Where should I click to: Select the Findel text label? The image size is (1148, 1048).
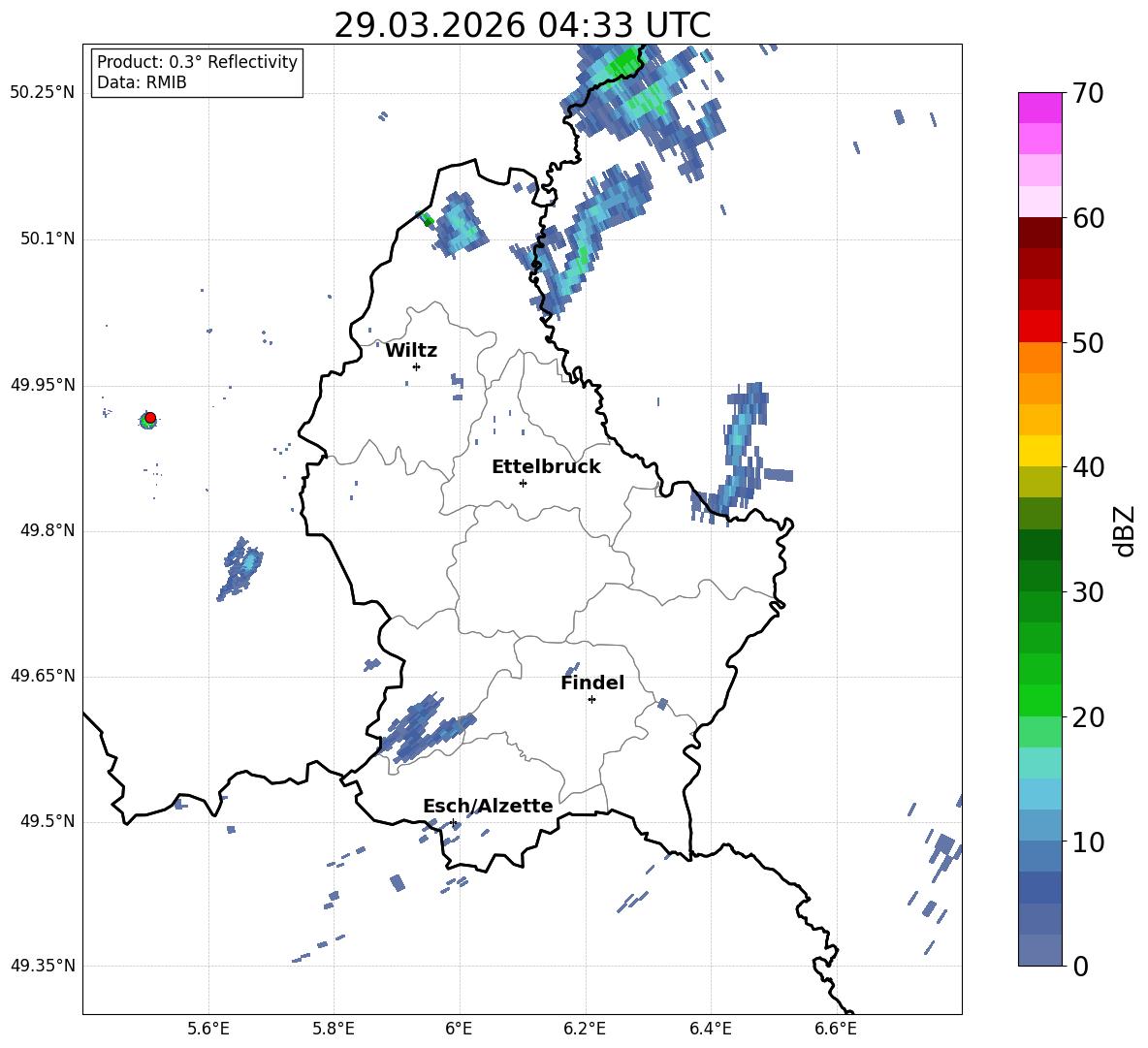(x=592, y=683)
